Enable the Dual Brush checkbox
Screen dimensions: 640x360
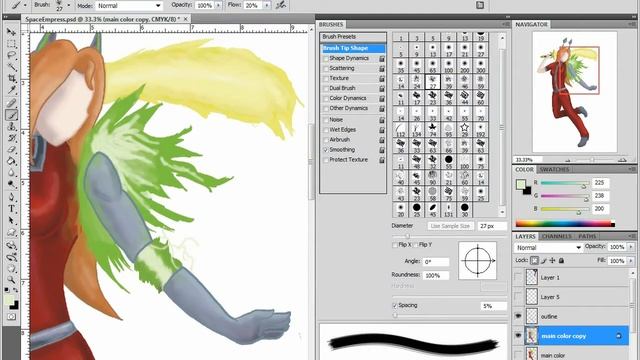326,89
